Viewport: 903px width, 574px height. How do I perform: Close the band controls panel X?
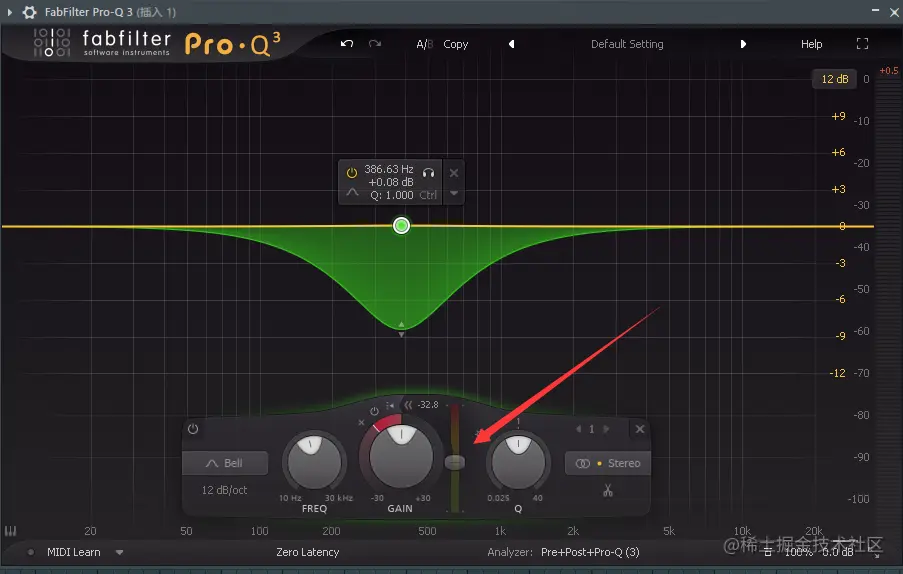[640, 429]
